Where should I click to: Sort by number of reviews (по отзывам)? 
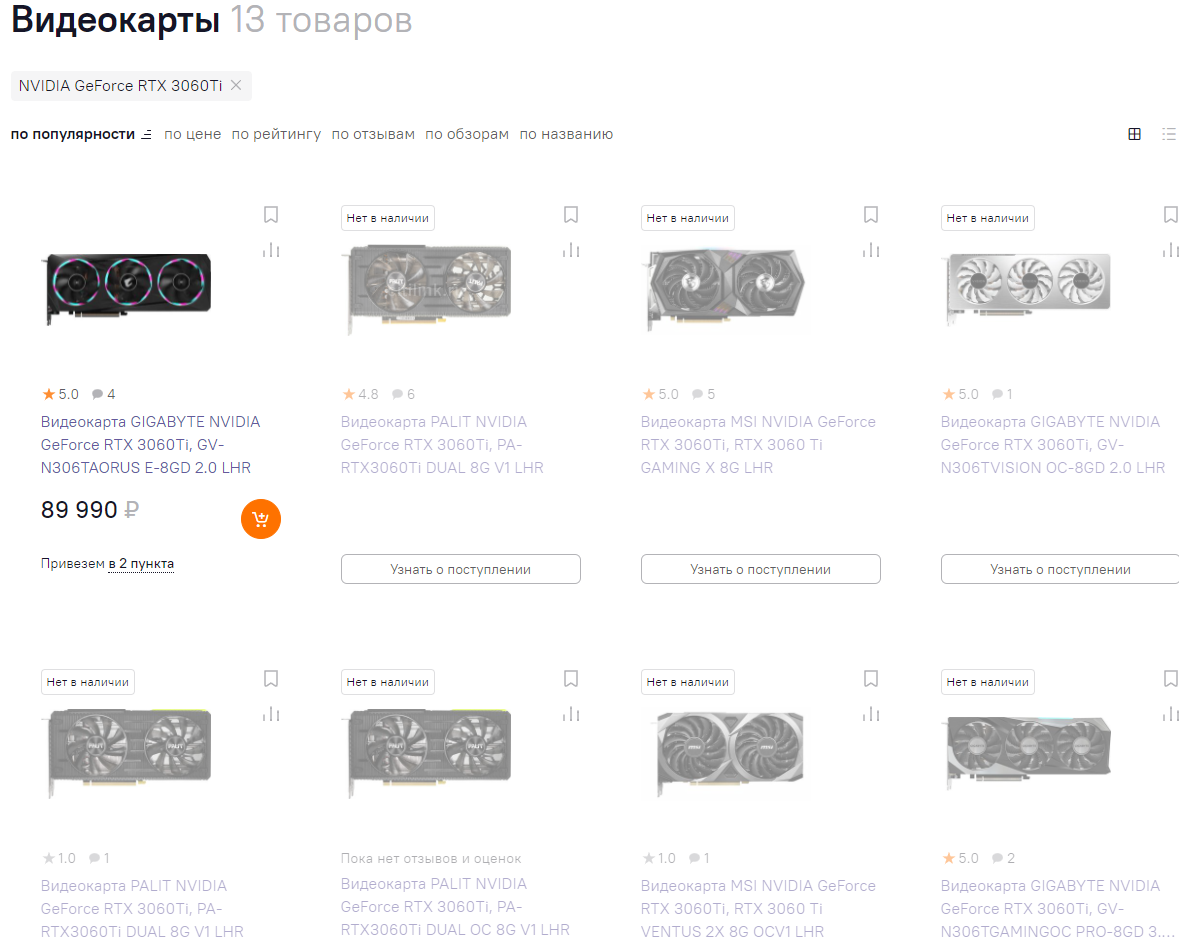pos(373,134)
